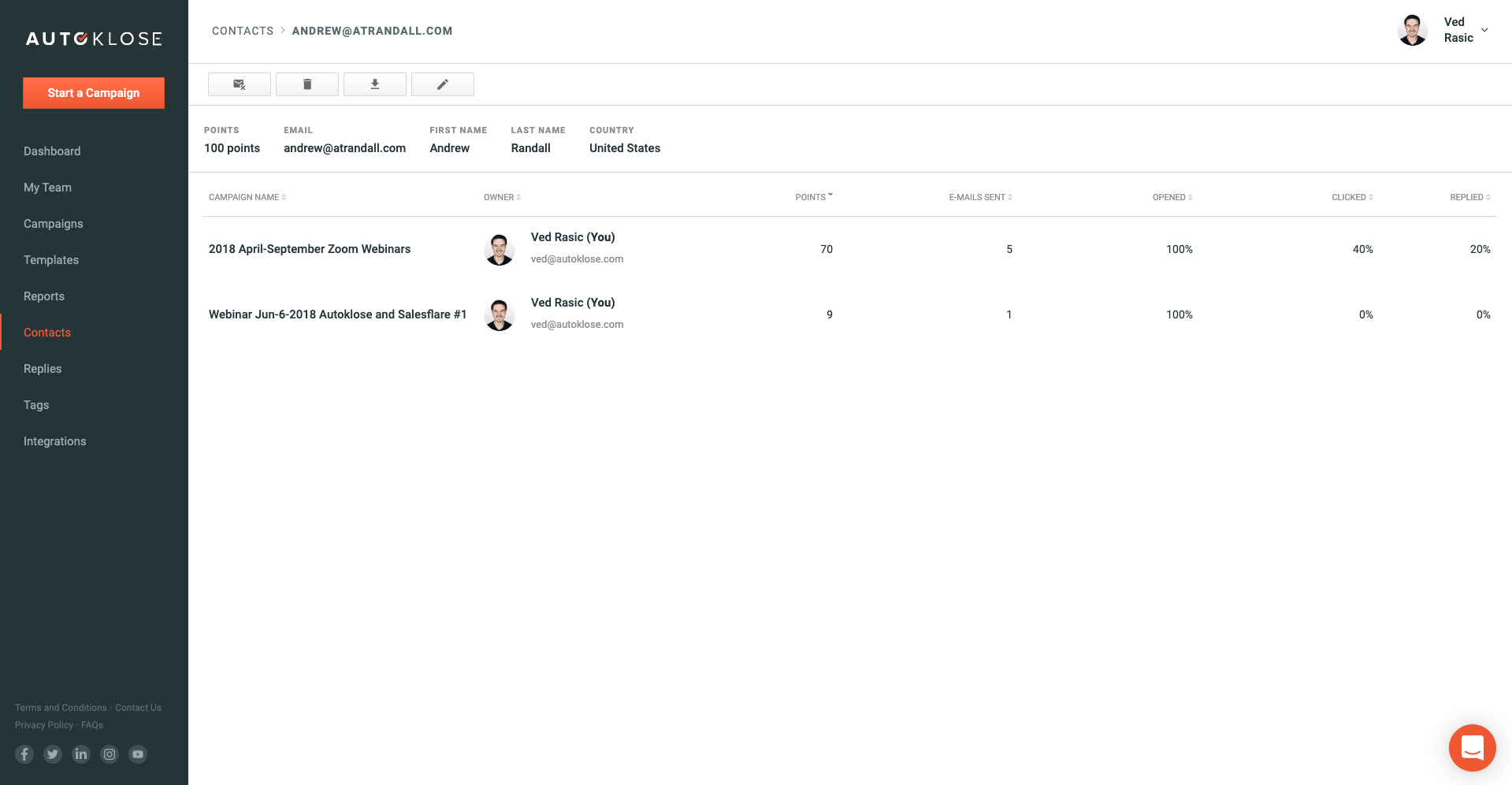Open the YouTube social icon
Viewport: 1512px width, 785px height.
coord(138,754)
